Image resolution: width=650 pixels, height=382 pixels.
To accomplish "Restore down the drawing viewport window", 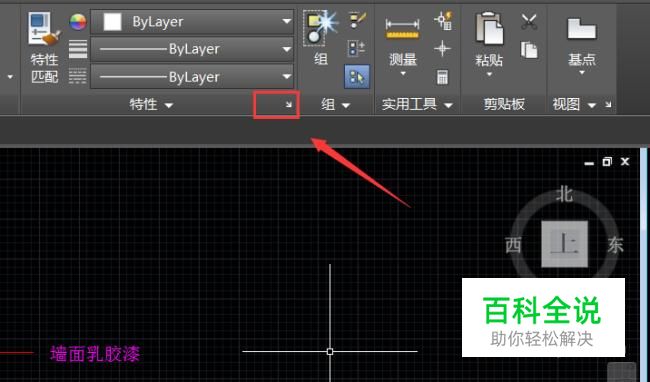I will click(607, 162).
